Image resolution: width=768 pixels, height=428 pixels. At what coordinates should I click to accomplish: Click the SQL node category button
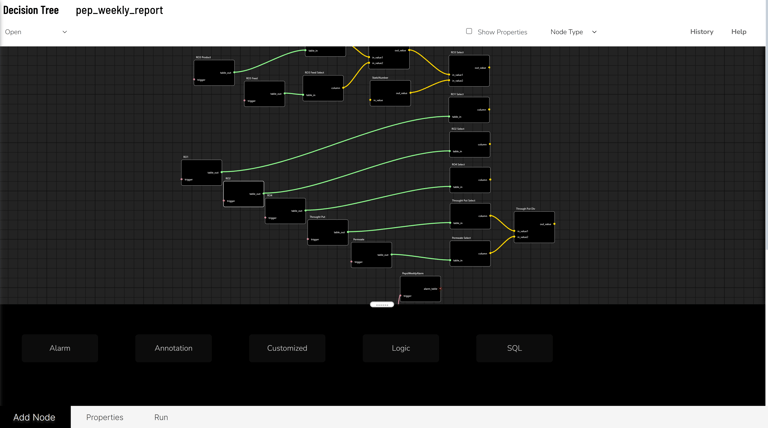pyautogui.click(x=514, y=348)
